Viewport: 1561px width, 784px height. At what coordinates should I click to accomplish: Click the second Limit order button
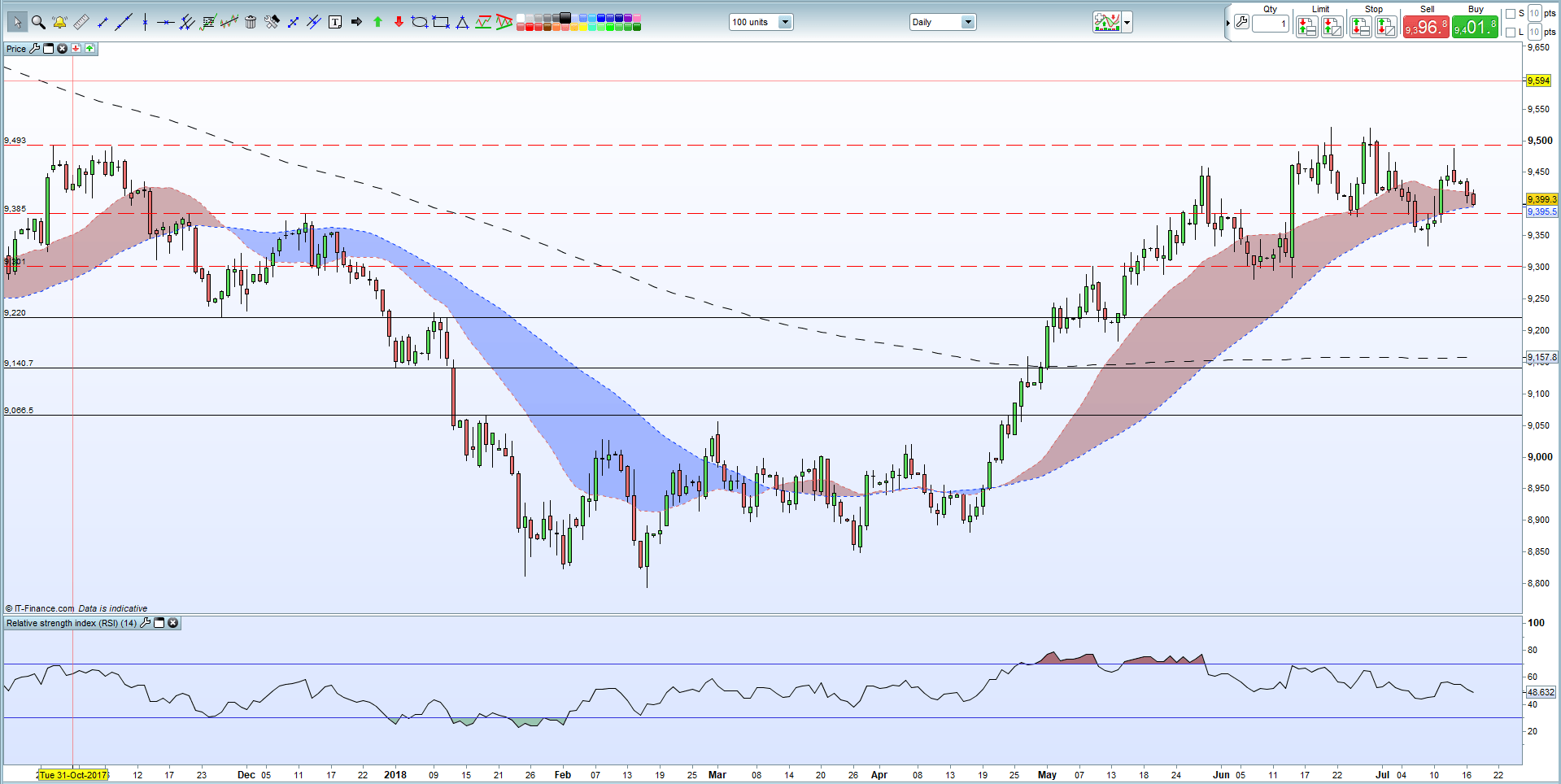point(1332,27)
